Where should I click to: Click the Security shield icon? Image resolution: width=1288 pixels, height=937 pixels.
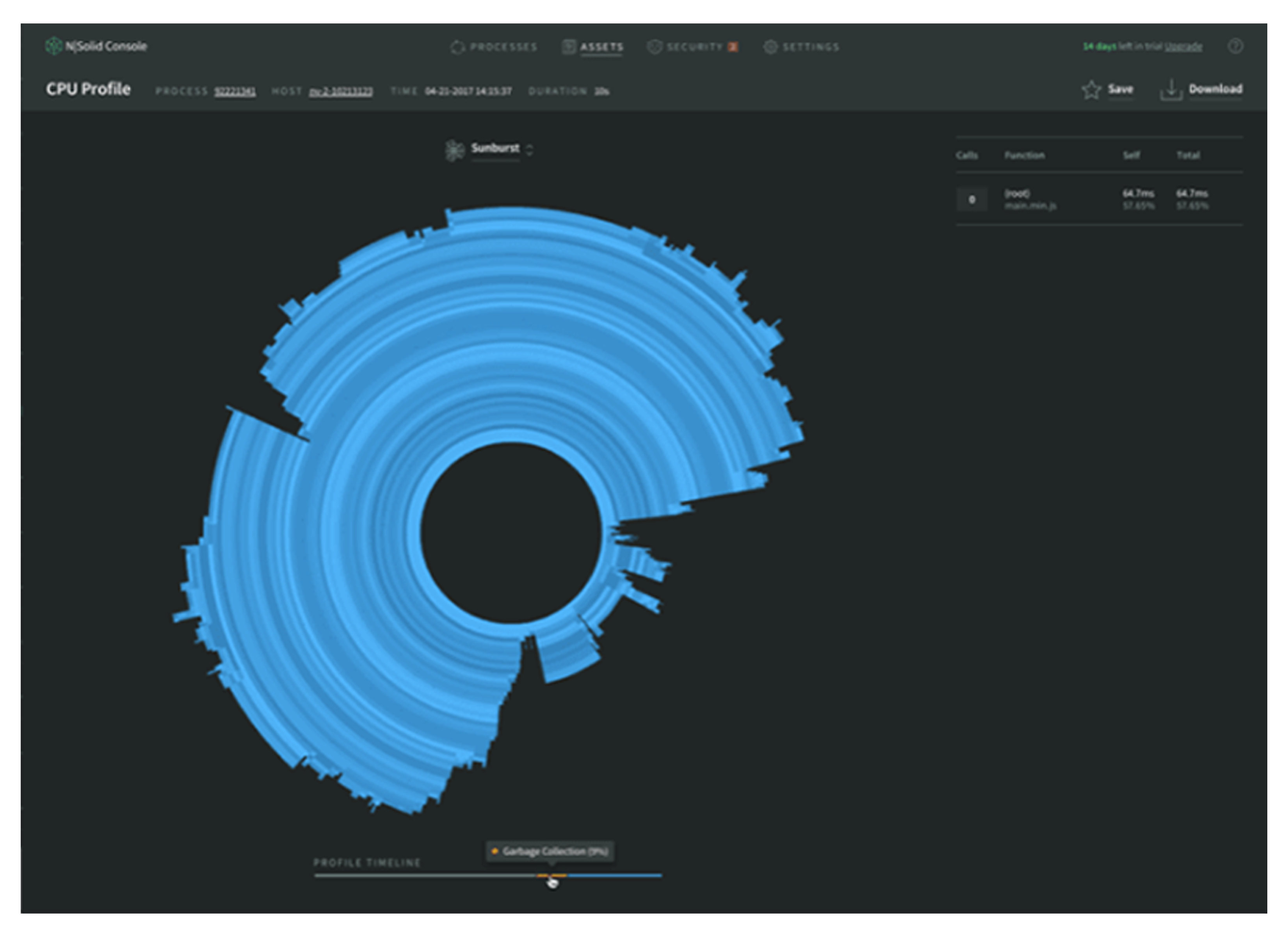(654, 46)
